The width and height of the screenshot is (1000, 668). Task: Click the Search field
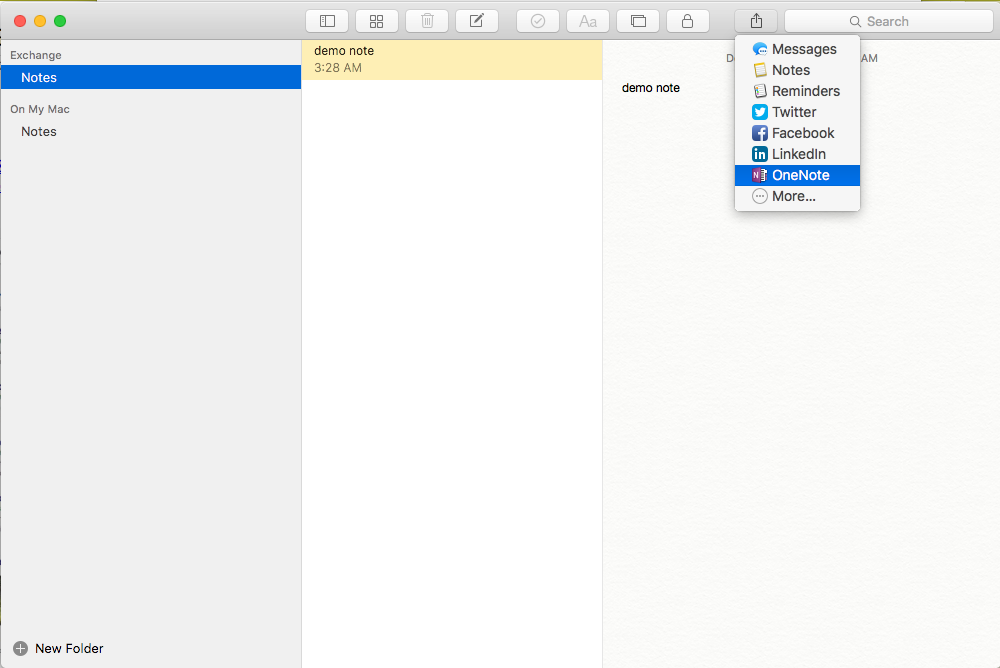888,21
